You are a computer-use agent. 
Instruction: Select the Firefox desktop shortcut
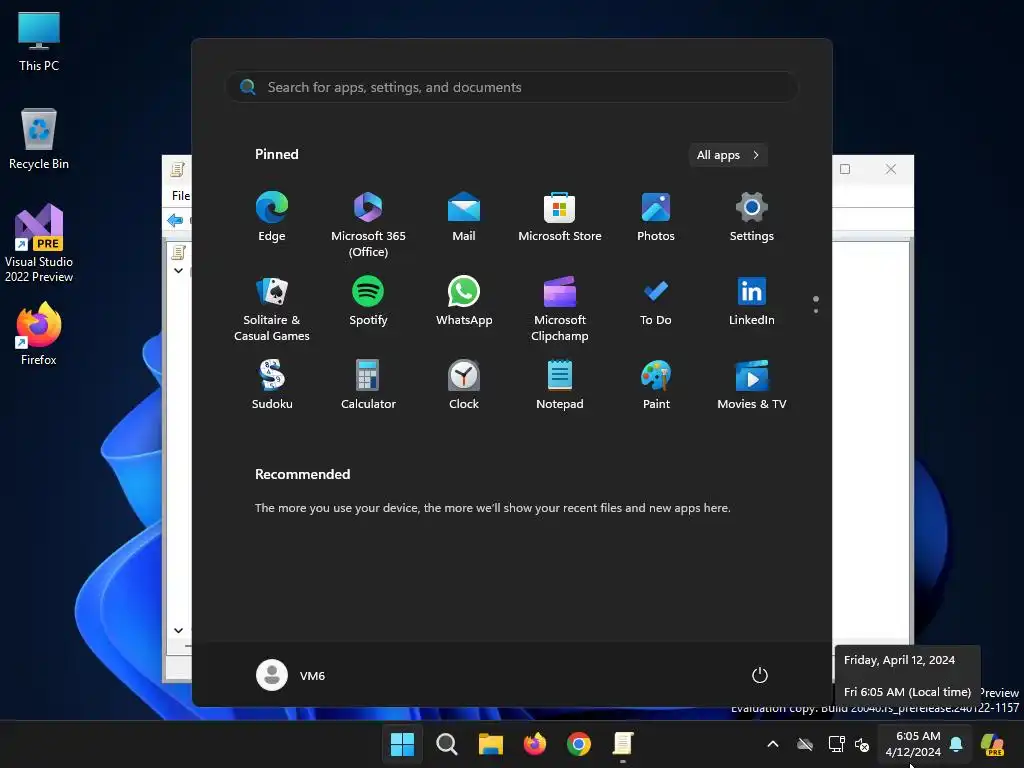39,334
